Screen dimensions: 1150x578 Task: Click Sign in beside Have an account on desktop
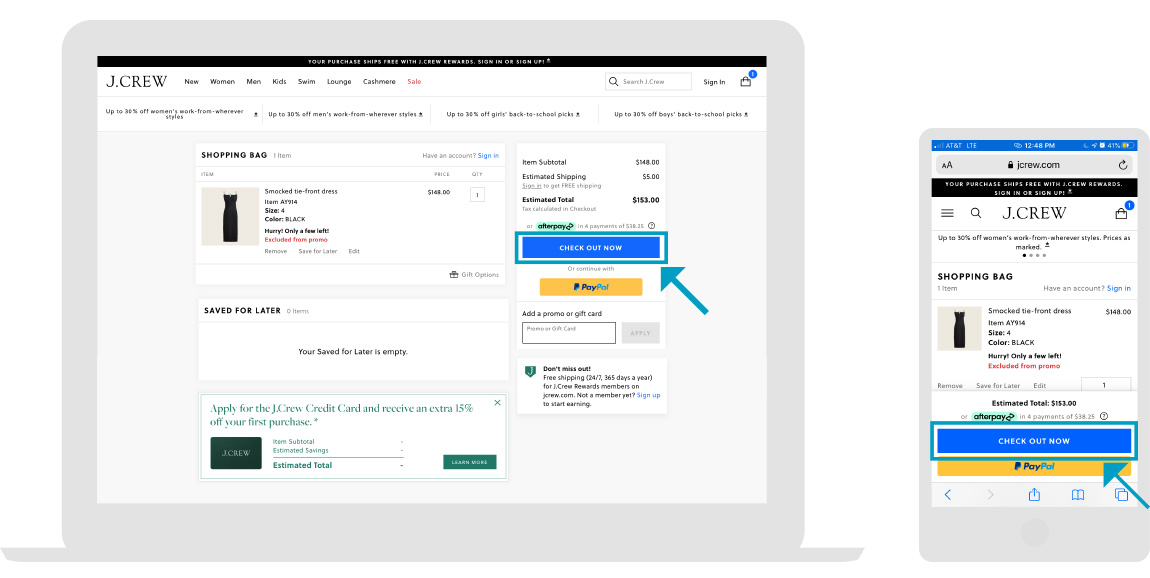coord(488,156)
